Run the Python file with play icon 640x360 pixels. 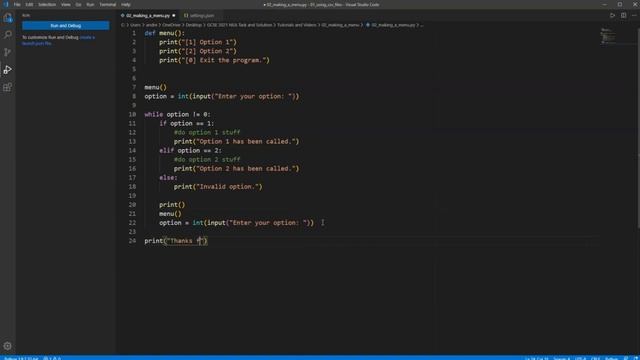612,16
